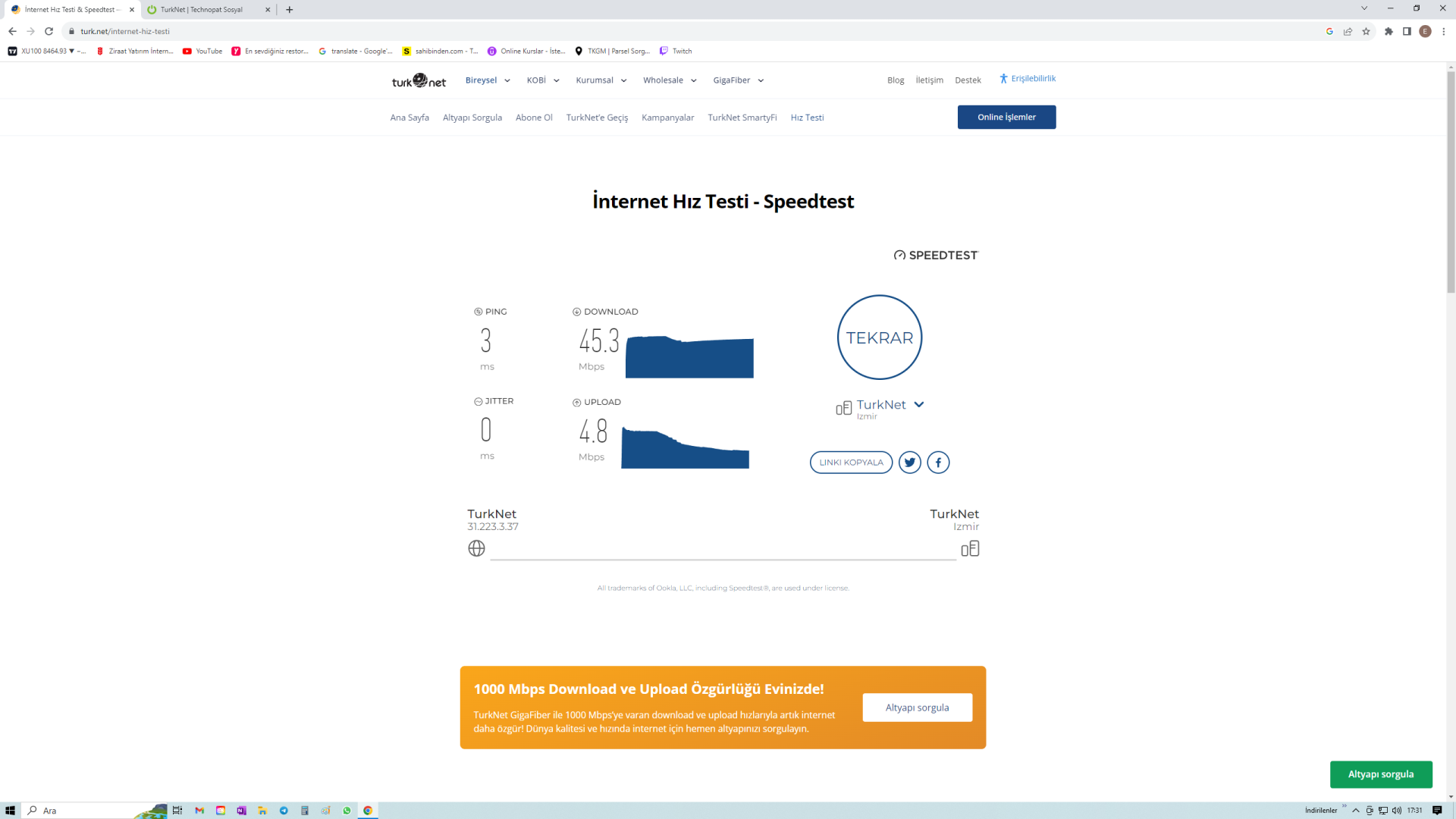The height and width of the screenshot is (819, 1456).
Task: Share result via Facebook icon
Action: point(938,462)
